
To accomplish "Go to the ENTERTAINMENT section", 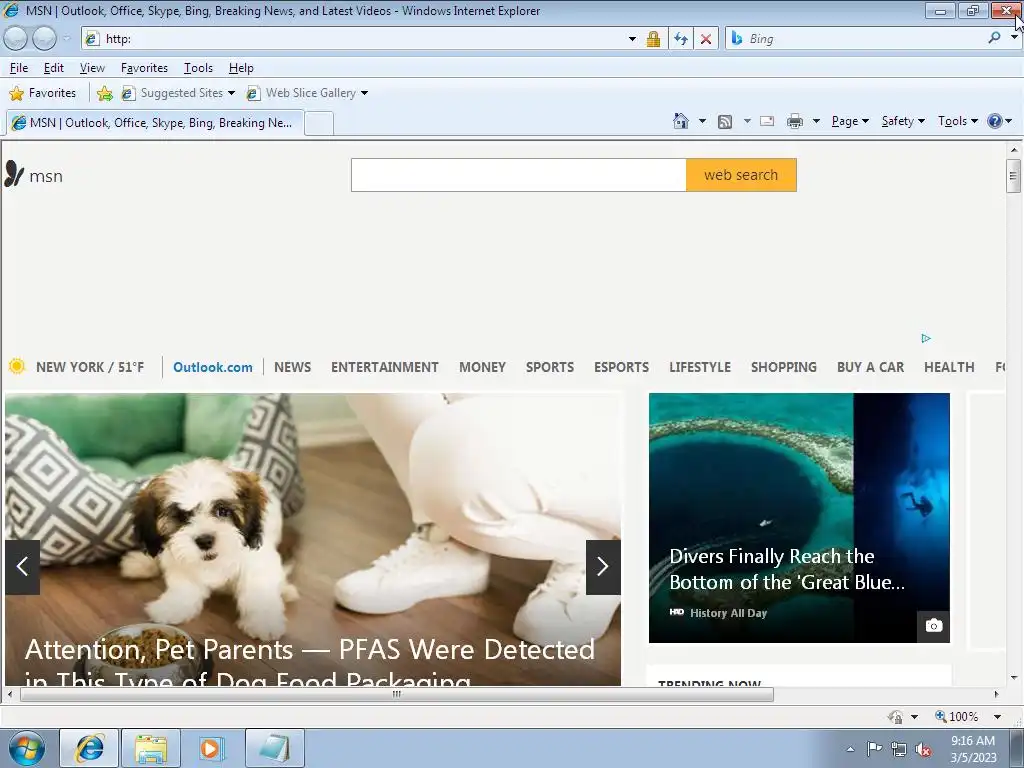I will (385, 367).
